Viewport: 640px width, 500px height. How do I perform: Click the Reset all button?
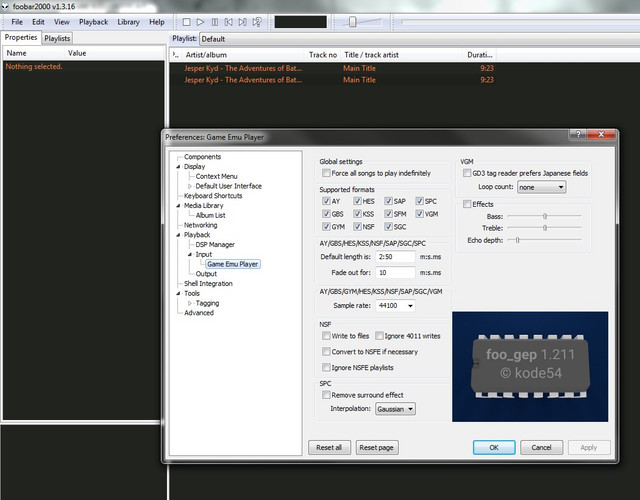pos(329,447)
